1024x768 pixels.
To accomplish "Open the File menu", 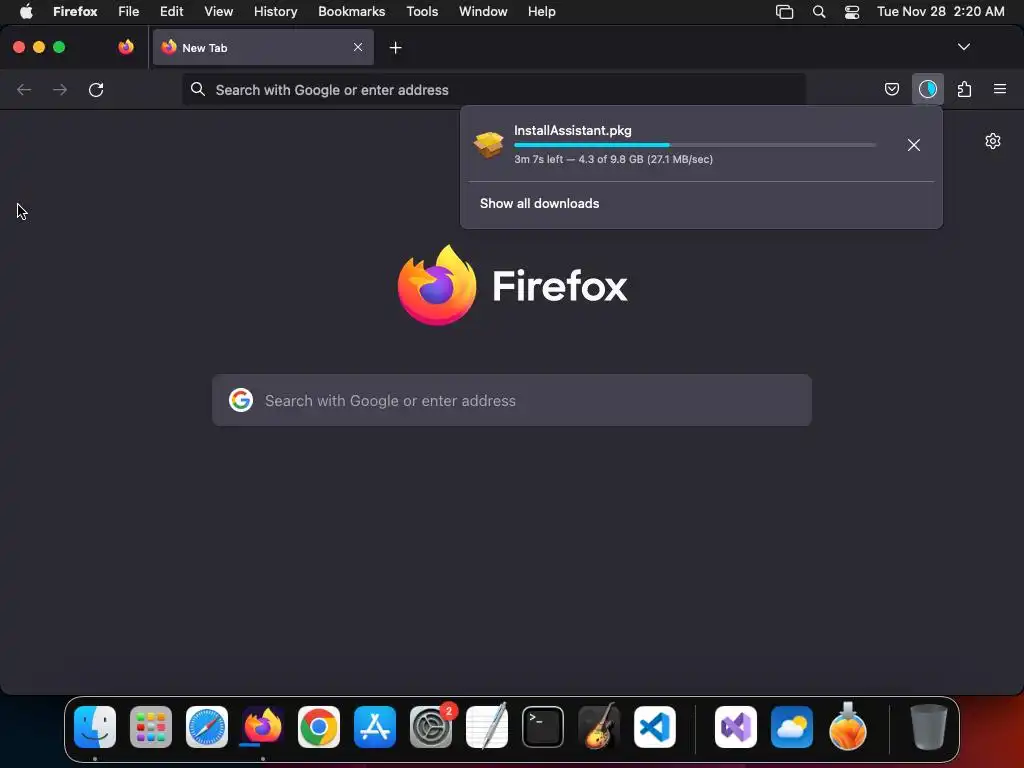I will click(128, 12).
